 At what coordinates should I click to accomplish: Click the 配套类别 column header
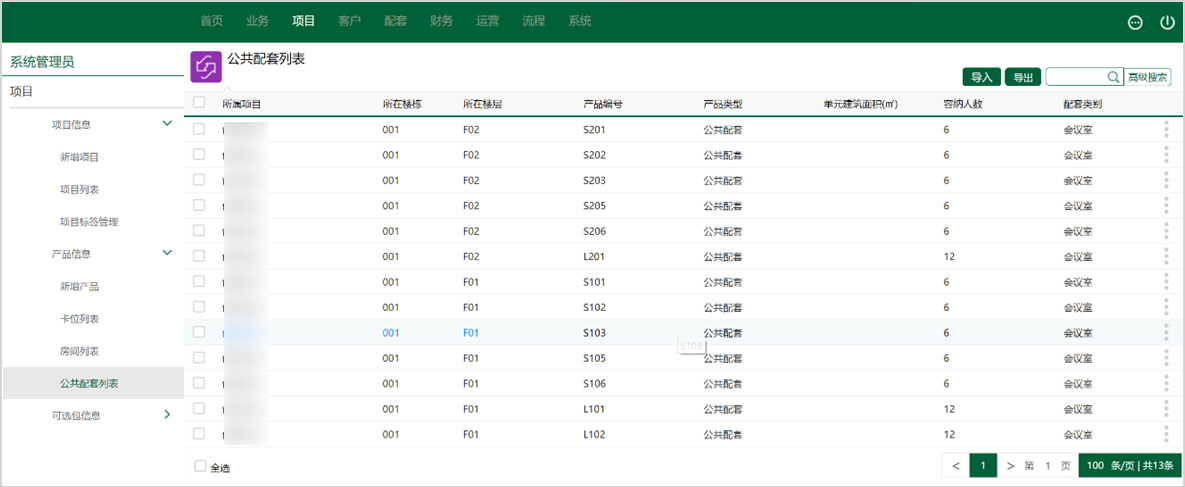[1083, 104]
